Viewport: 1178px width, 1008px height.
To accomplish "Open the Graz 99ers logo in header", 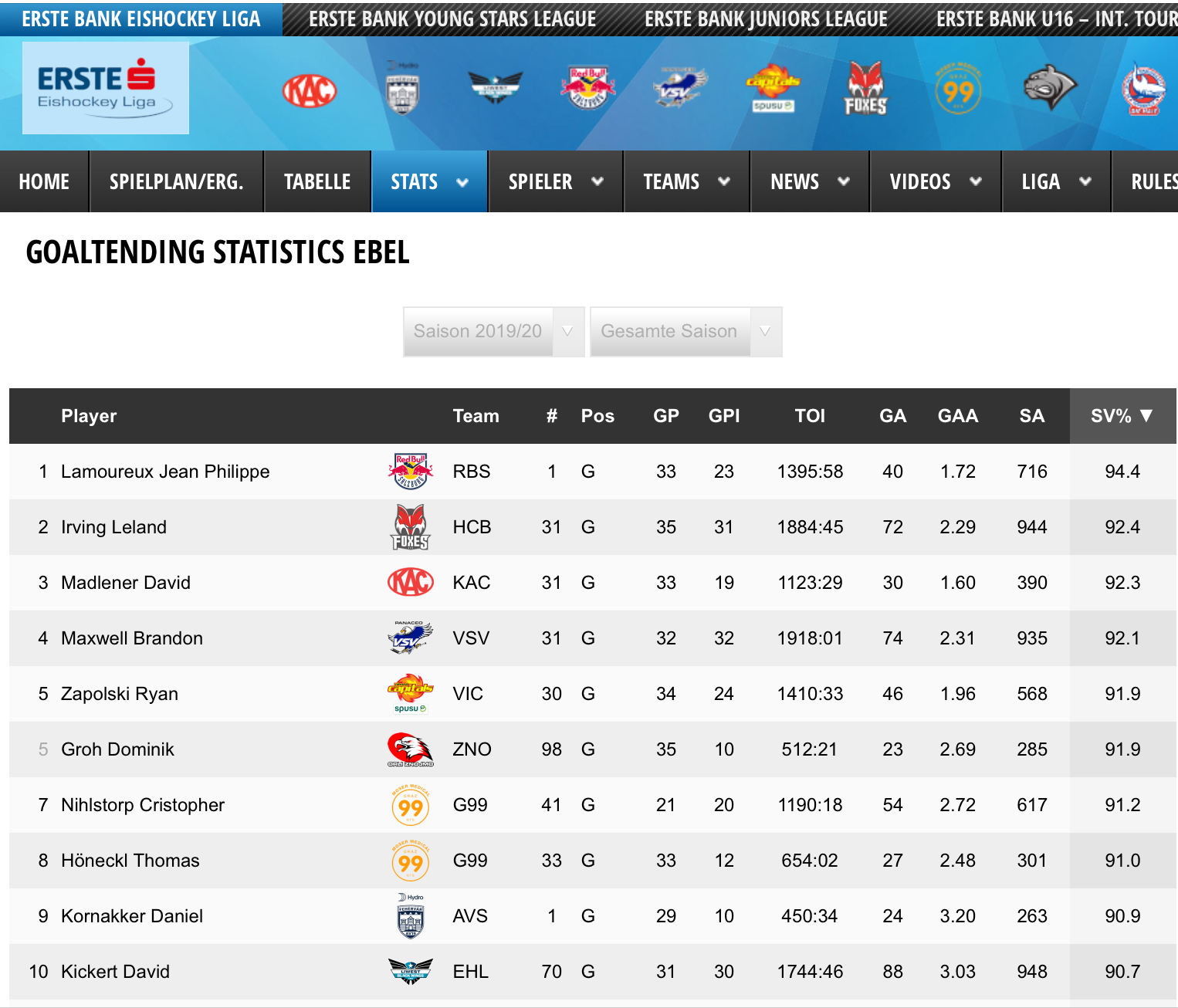I will (x=958, y=90).
